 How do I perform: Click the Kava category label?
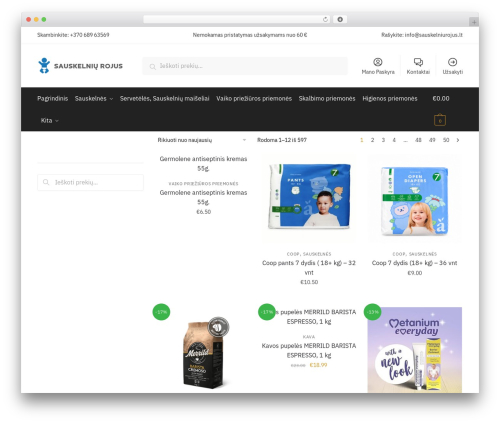309,337
